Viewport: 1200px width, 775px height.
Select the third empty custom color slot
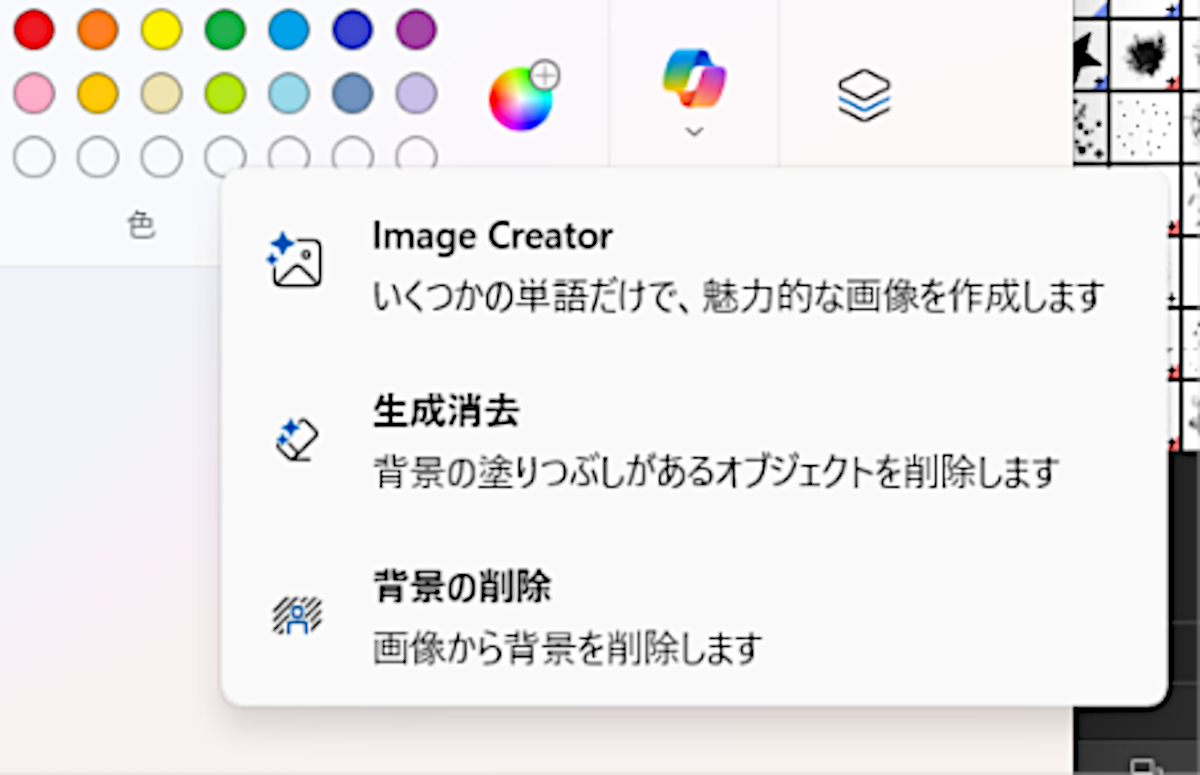pos(161,157)
